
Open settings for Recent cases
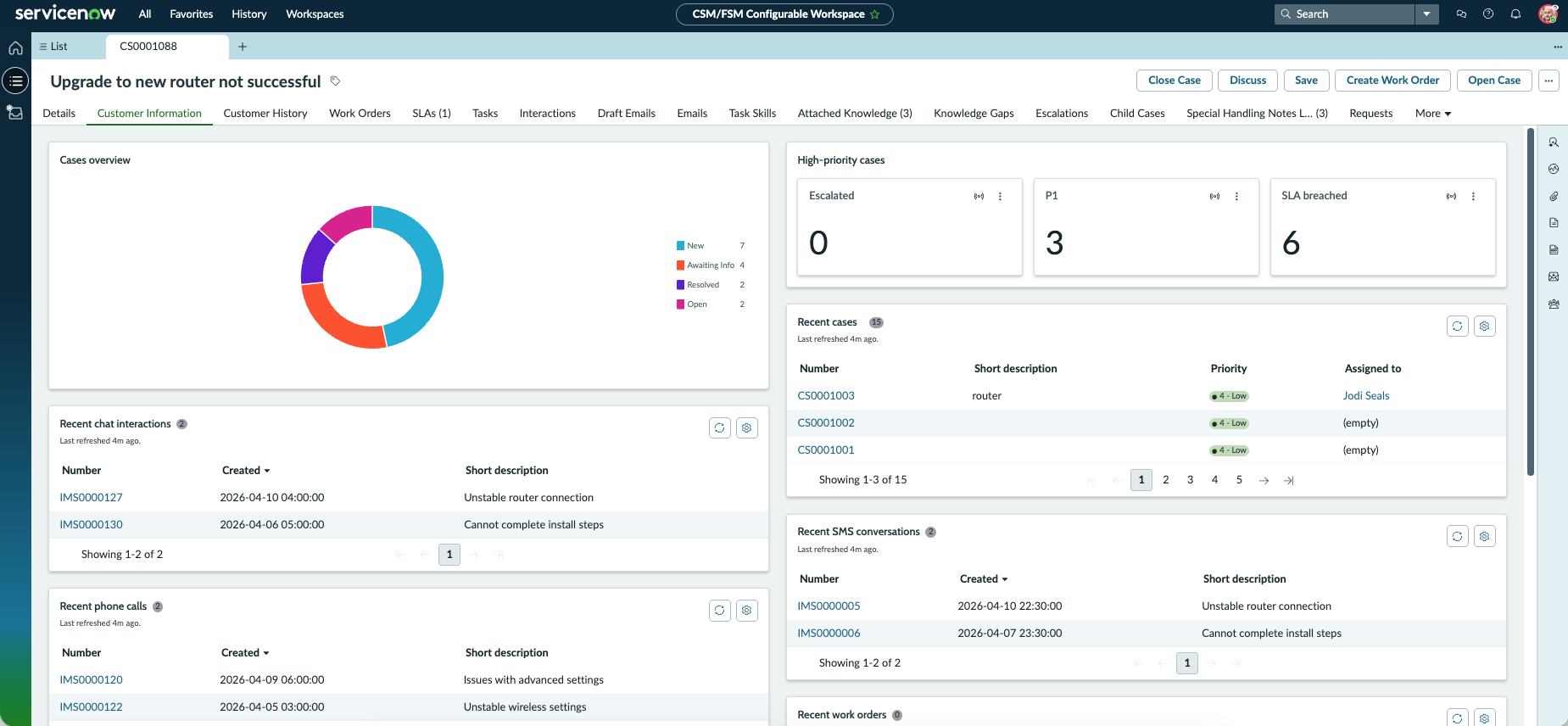point(1485,327)
